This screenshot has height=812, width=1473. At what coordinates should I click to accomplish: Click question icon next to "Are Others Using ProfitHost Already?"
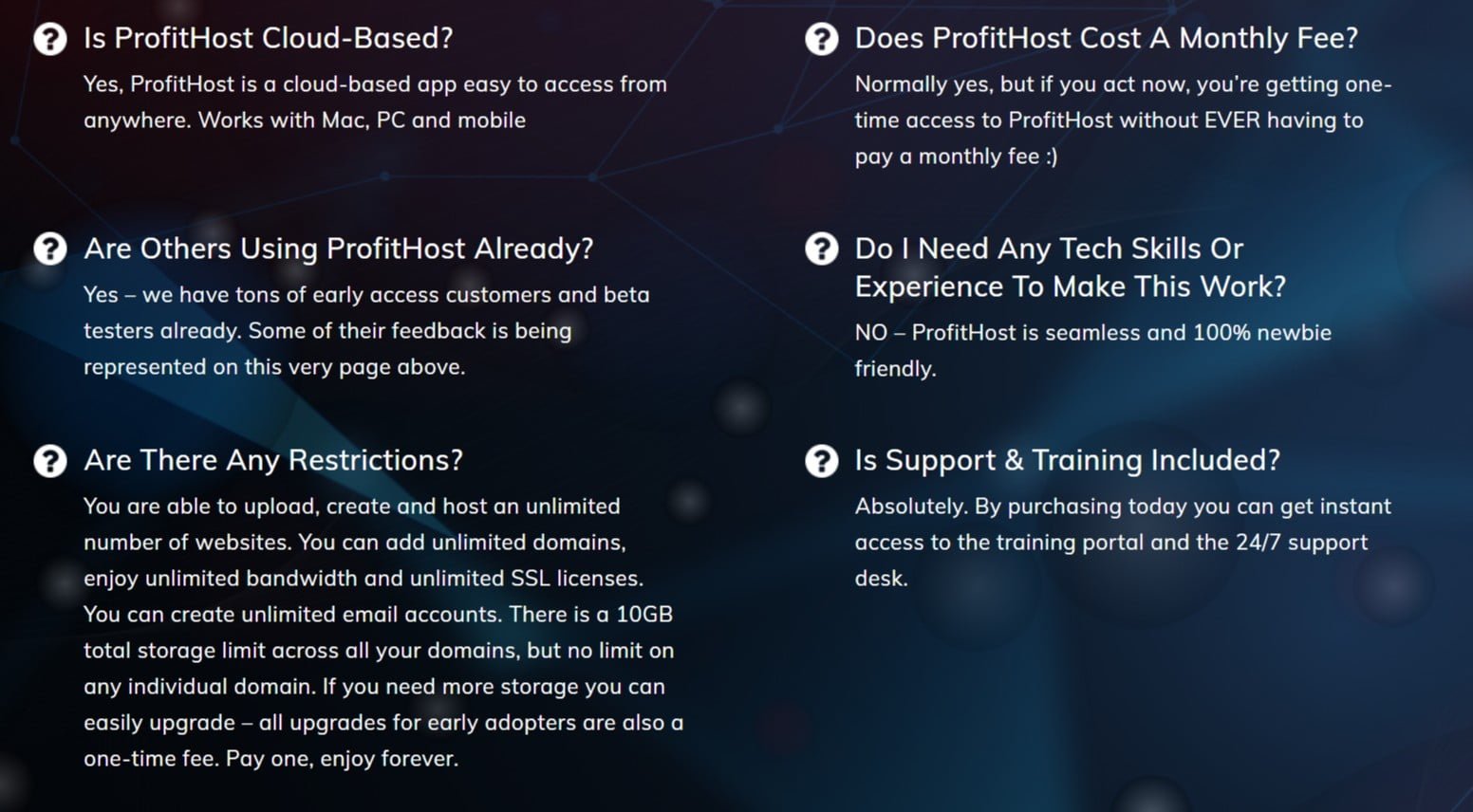point(50,249)
